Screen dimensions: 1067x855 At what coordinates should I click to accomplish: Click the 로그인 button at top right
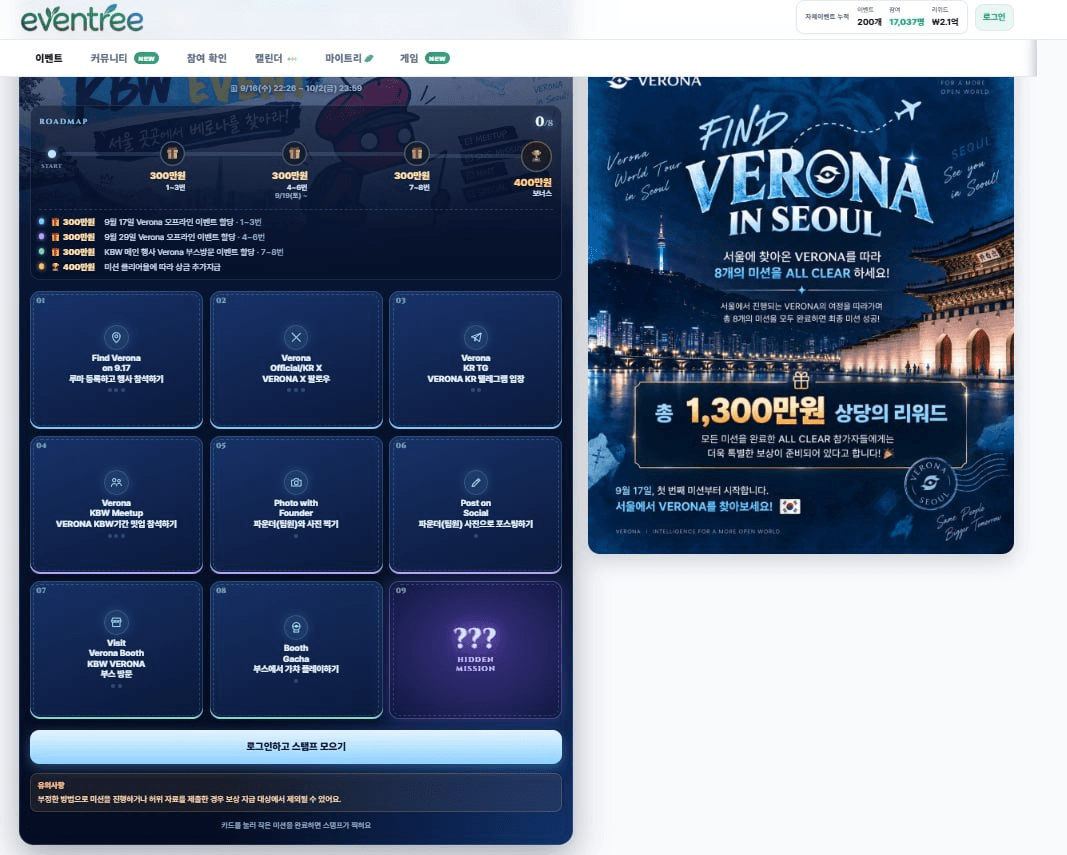coord(994,17)
